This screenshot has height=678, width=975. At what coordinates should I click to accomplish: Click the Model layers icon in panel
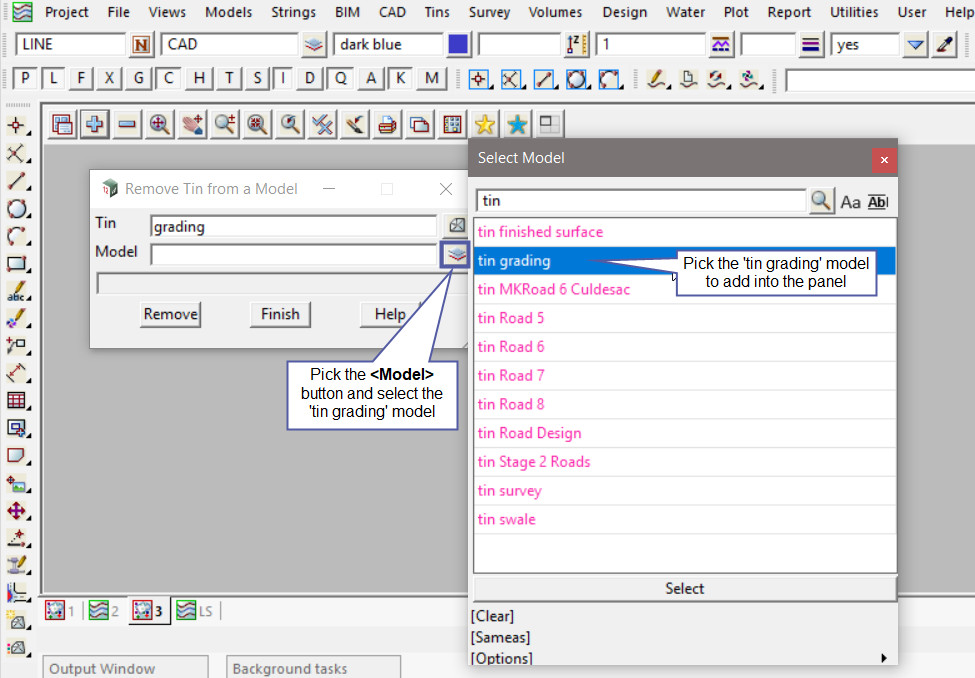tap(456, 254)
